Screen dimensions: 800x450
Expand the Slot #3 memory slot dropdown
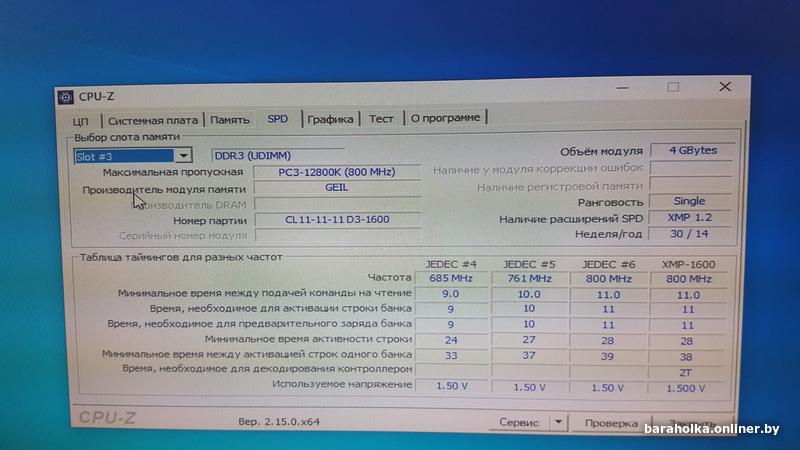click(x=183, y=156)
